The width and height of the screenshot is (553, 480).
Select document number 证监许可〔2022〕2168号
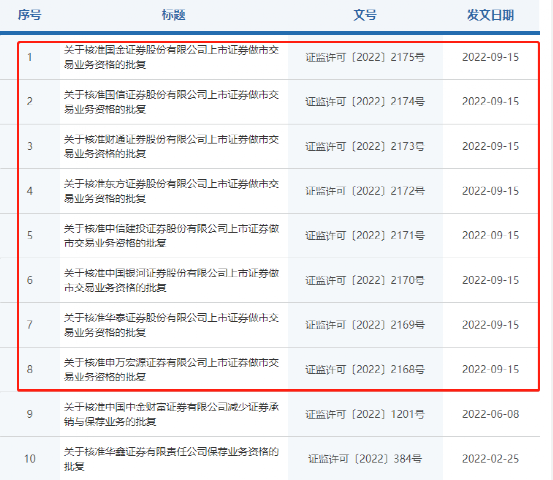pos(365,369)
